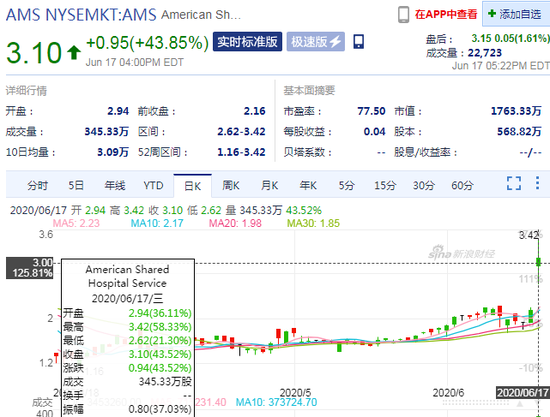Click the 成交量 value 345.33万

(107, 132)
